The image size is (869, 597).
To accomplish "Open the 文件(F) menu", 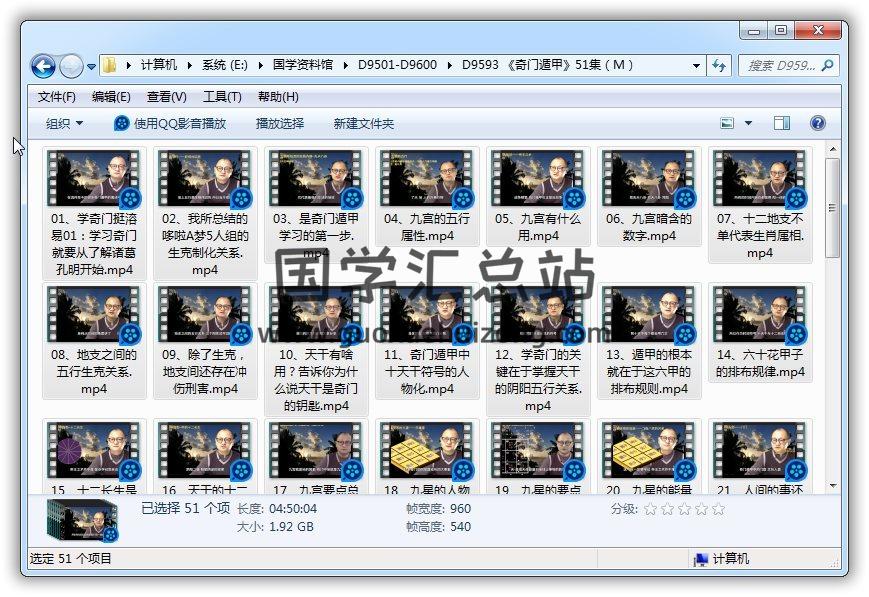I will tap(57, 97).
